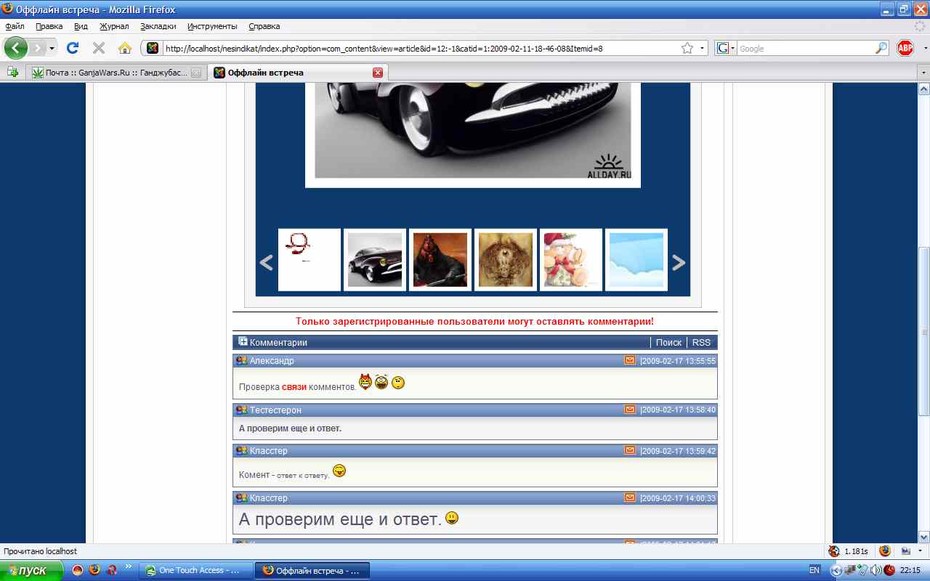Click the new tab icon on tab bar
Image resolution: width=930 pixels, height=581 pixels.
point(12,72)
